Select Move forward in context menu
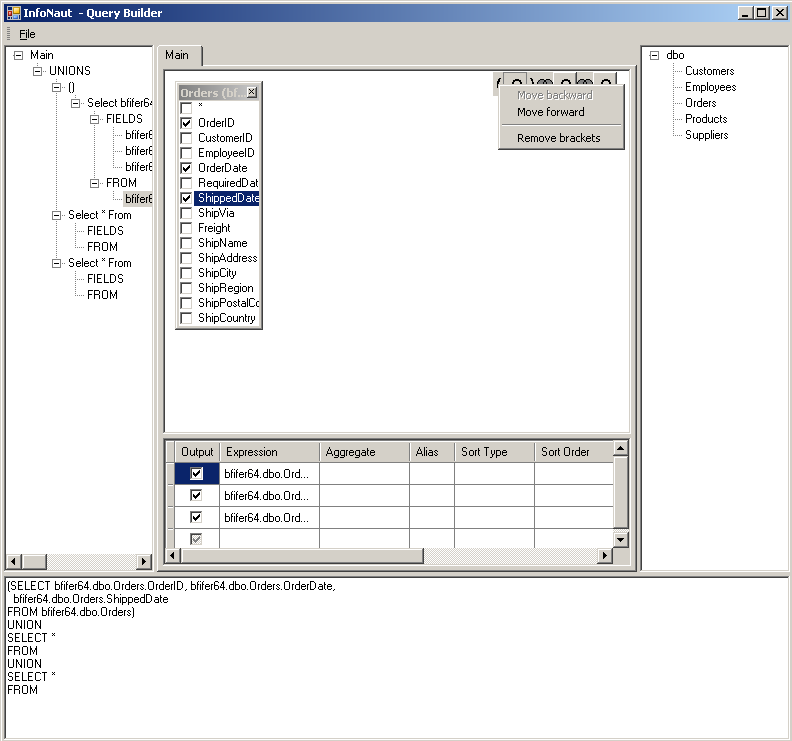Viewport: 792px width, 741px height. coord(550,112)
